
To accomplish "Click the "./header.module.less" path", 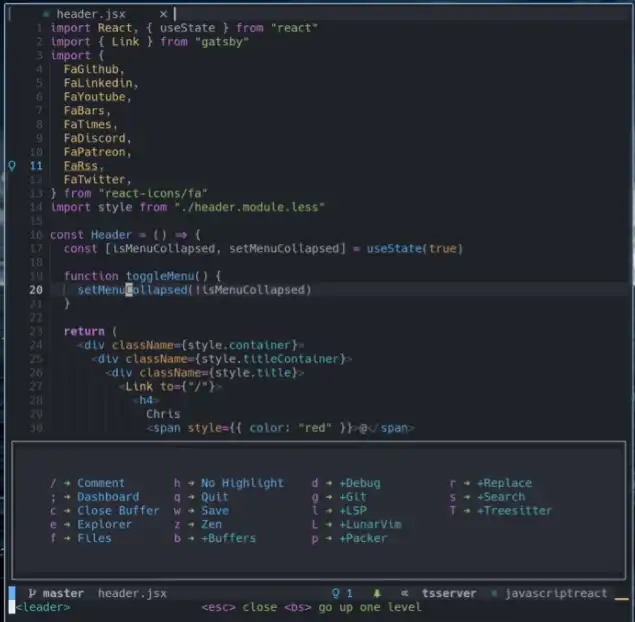I will (x=249, y=207).
